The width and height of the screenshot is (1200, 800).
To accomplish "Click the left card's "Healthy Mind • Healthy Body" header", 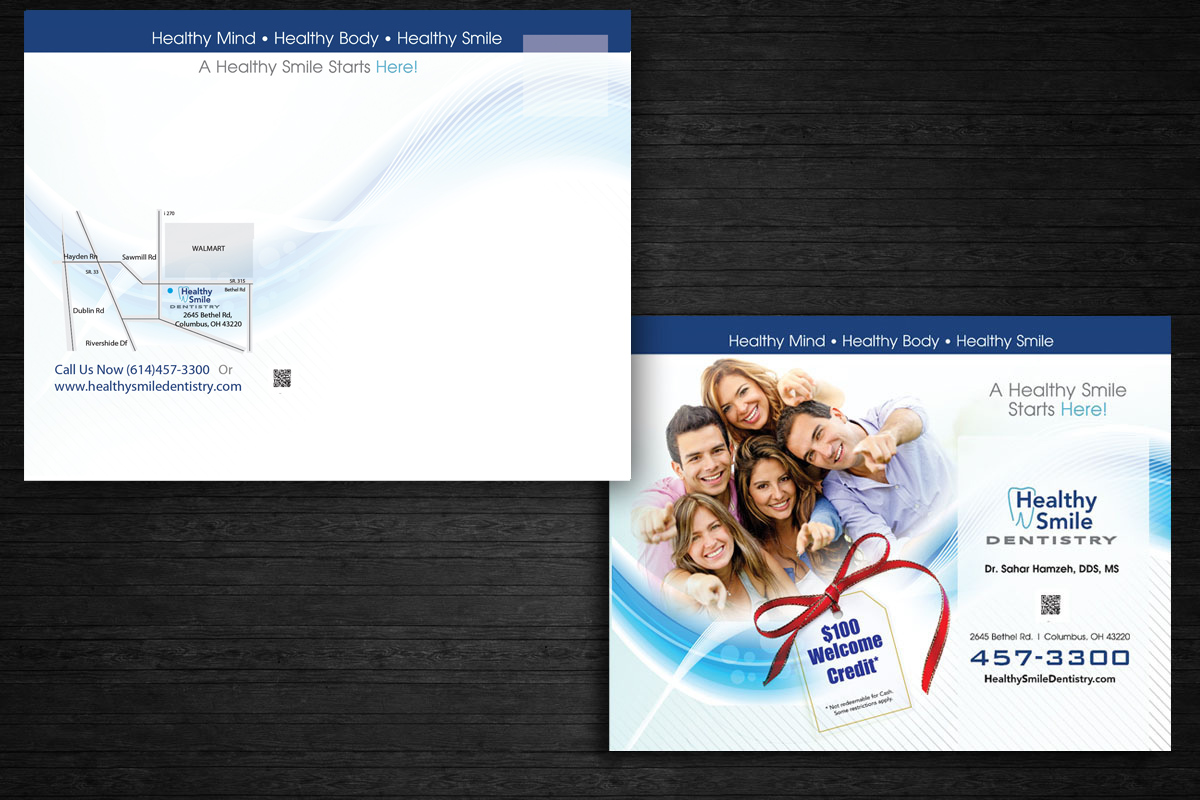I will (327, 39).
